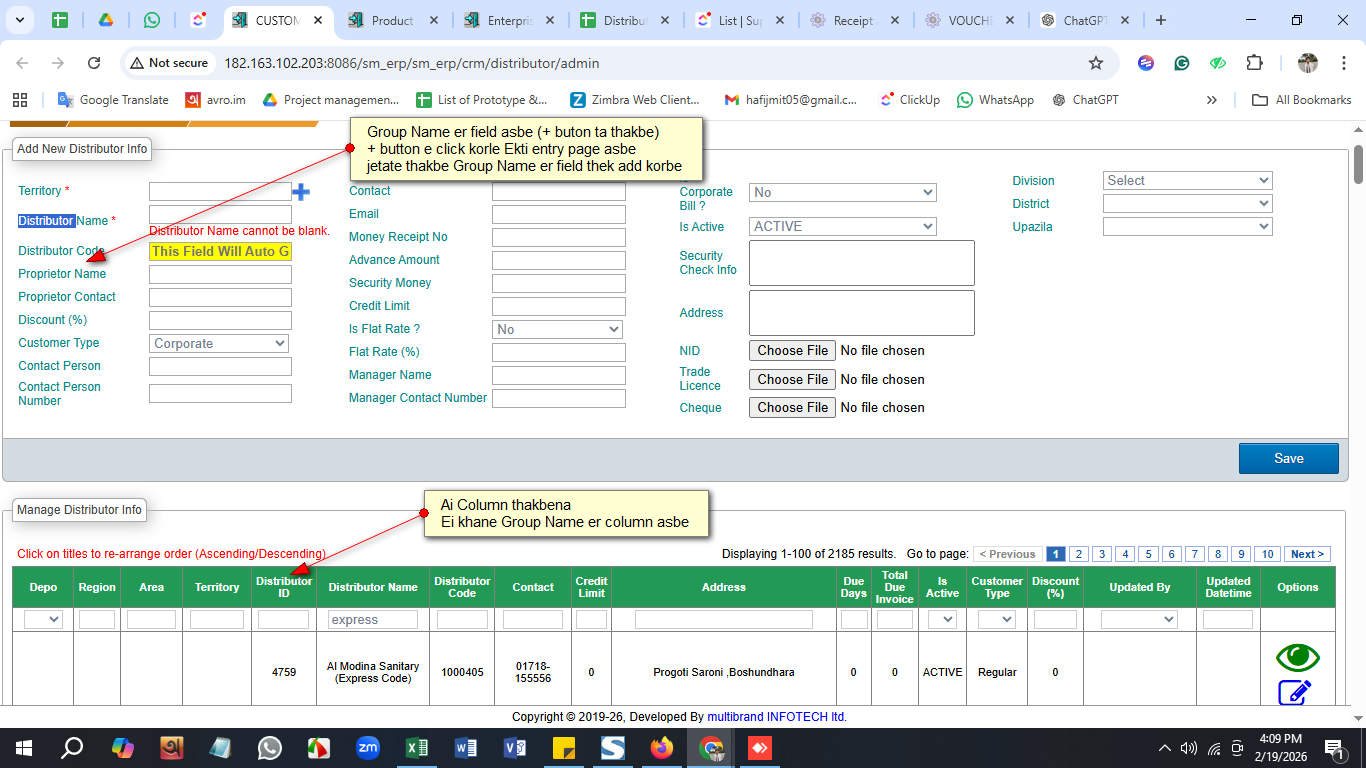Switch to the List | Sup browser tab
Image resolution: width=1366 pixels, height=768 pixels.
[741, 20]
